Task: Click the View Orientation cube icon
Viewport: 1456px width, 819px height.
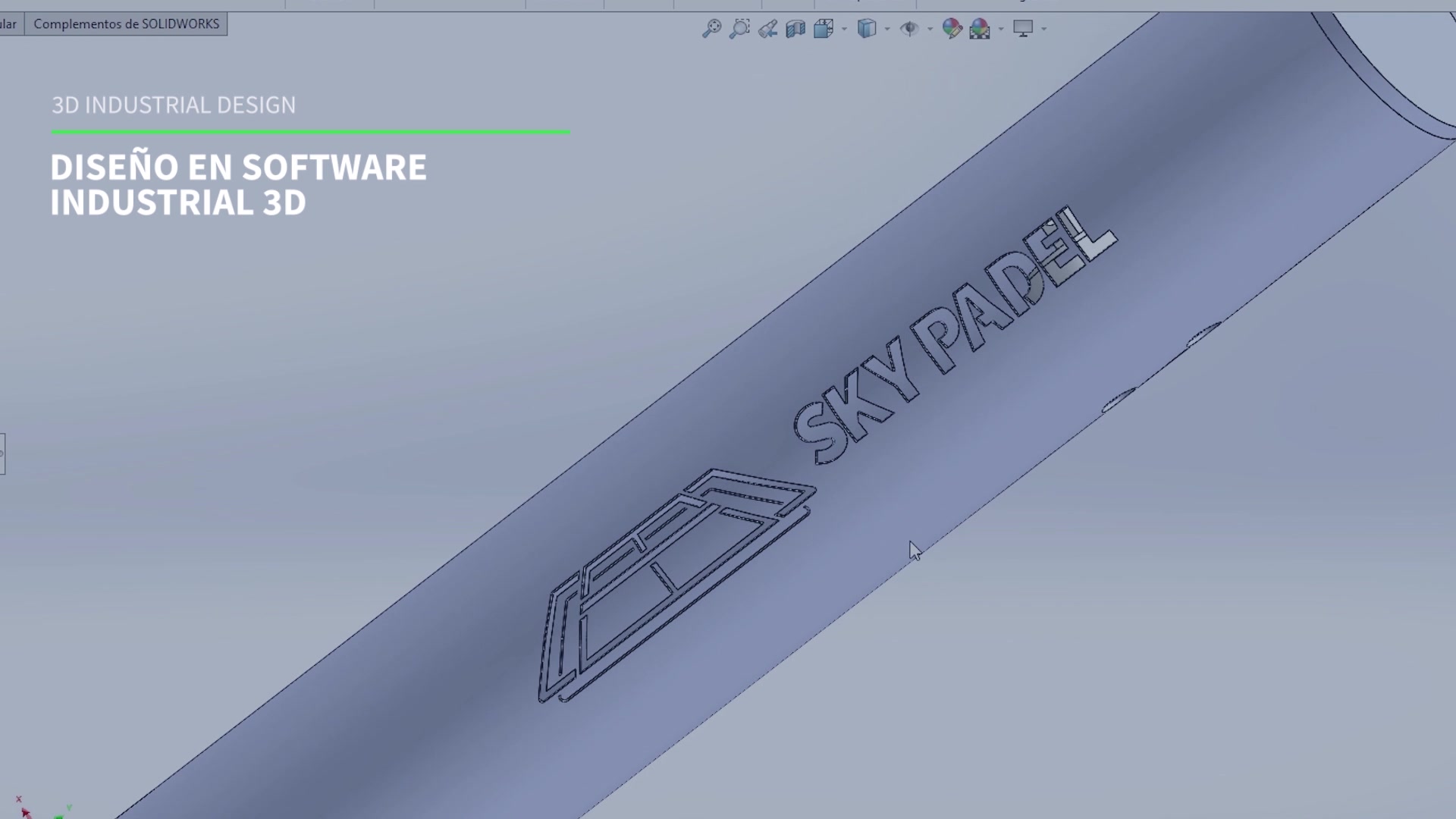Action: coord(824,29)
